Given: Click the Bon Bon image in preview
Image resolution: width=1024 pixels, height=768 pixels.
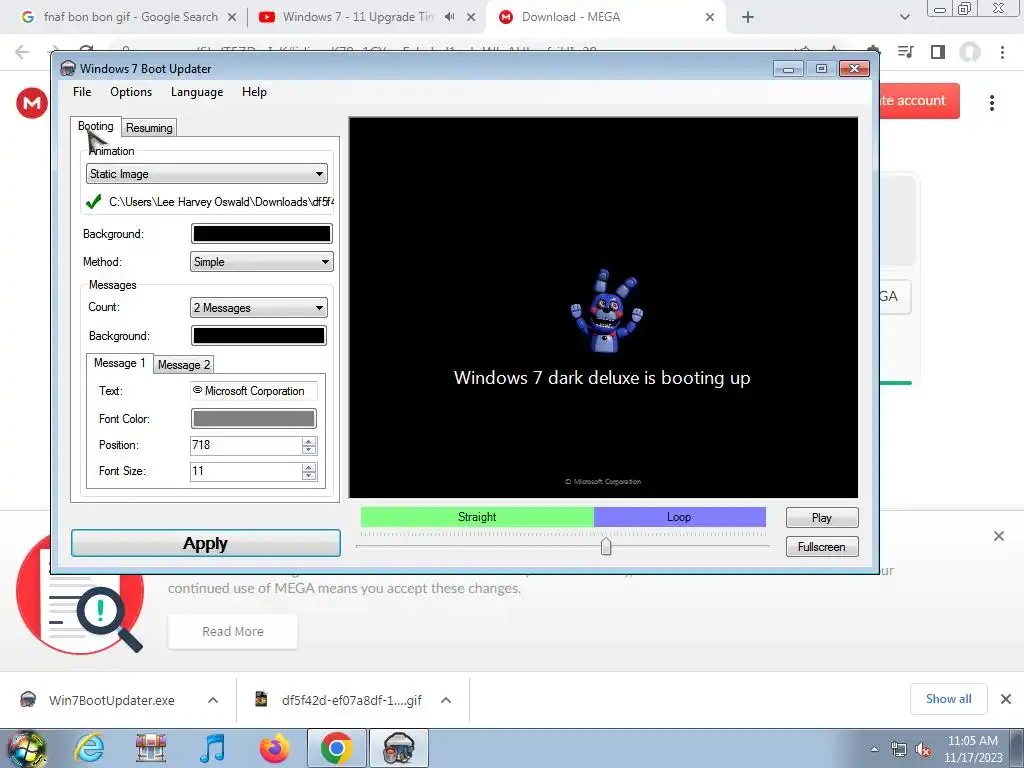Looking at the screenshot, I should [x=607, y=310].
